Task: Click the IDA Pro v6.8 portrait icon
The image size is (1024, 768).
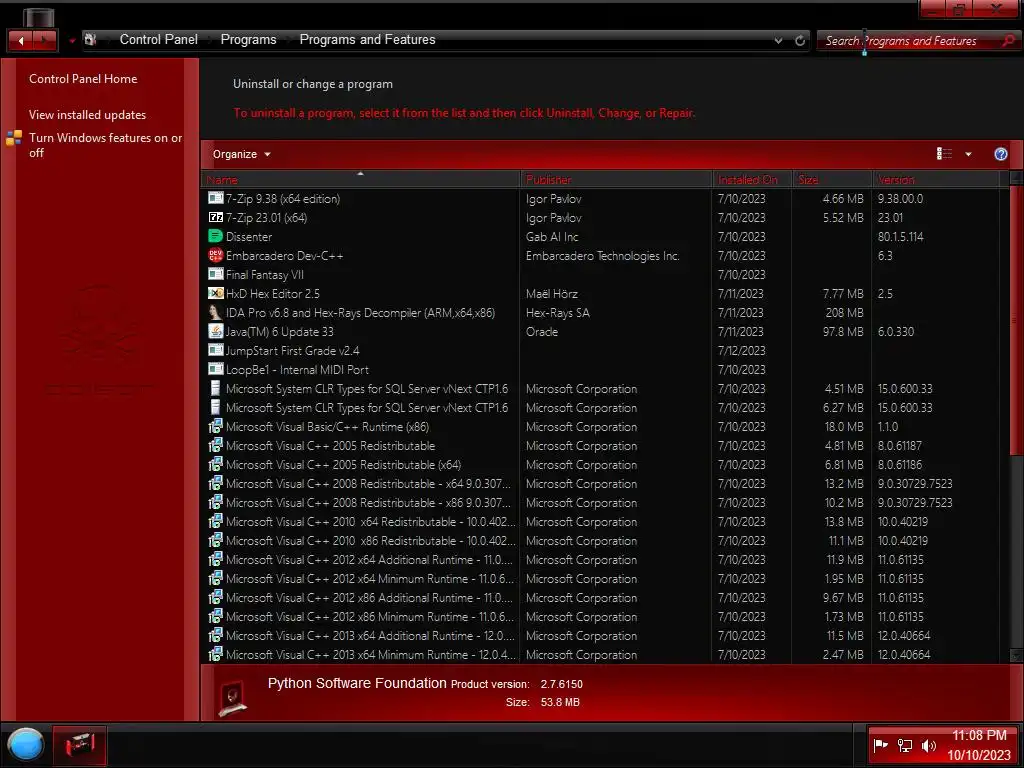Action: point(216,312)
